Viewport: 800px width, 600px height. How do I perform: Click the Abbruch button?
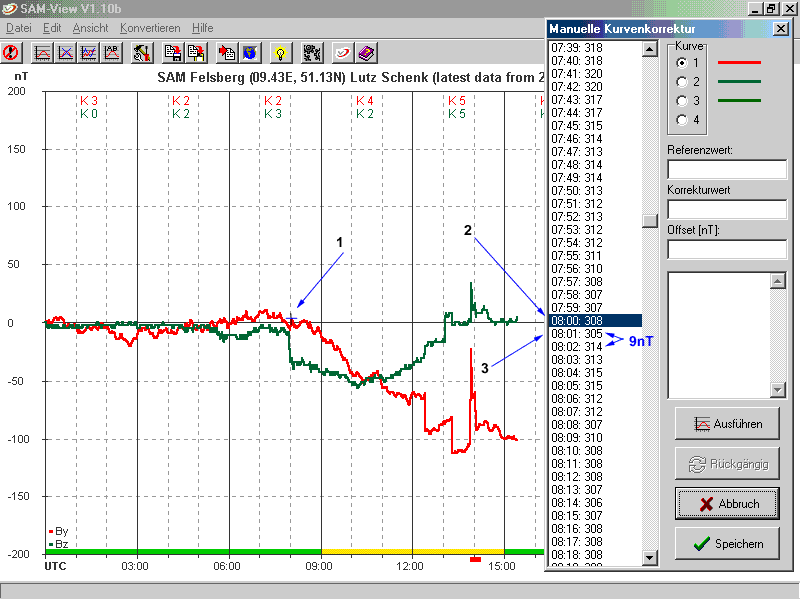point(727,504)
